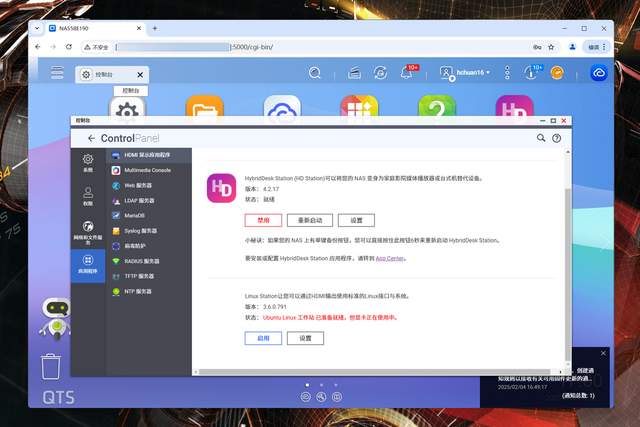Click the Control Panel horizontal scrollbar
The height and width of the screenshot is (427, 640).
click(374, 372)
